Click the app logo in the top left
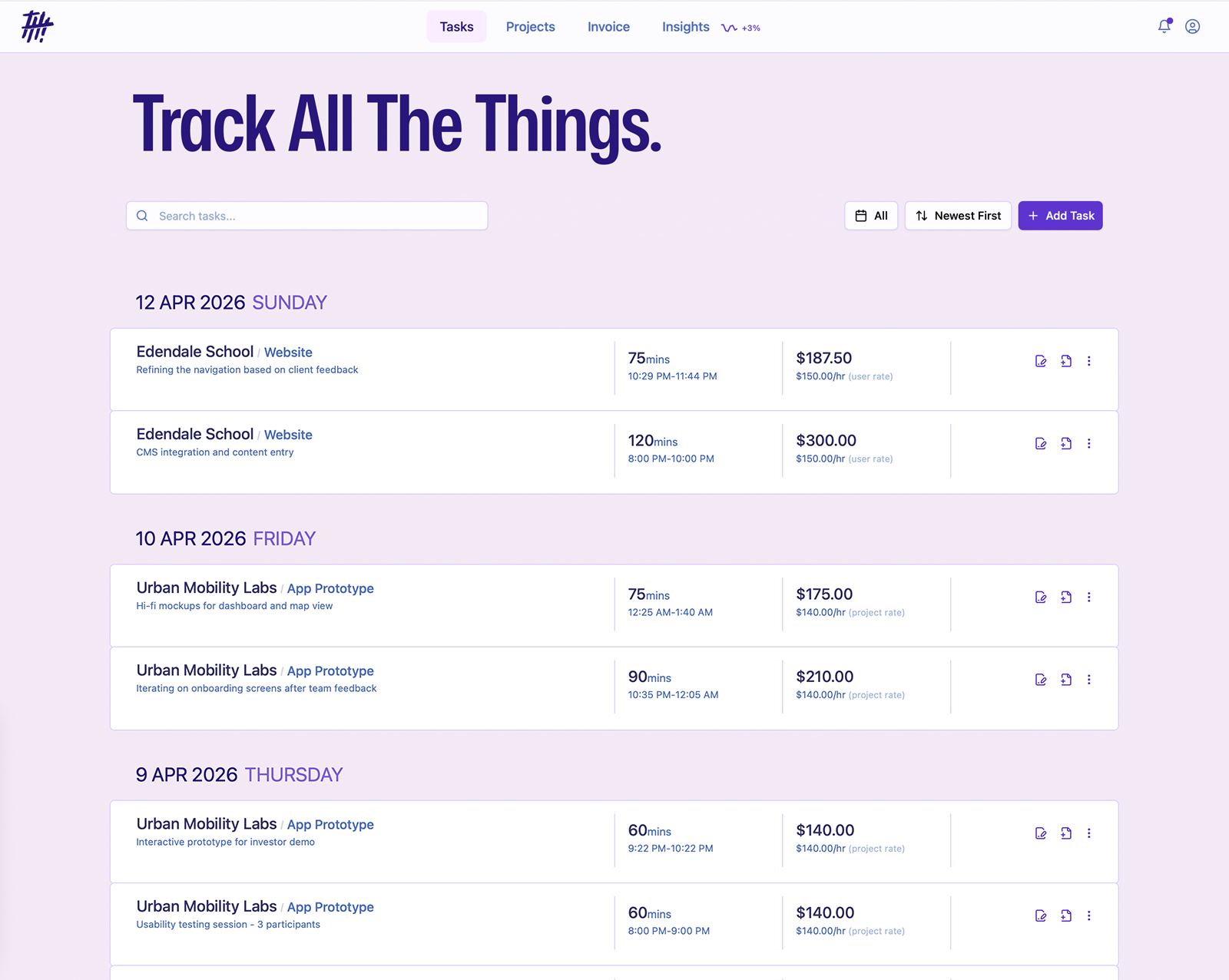This screenshot has height=980, width=1229. 38,25
